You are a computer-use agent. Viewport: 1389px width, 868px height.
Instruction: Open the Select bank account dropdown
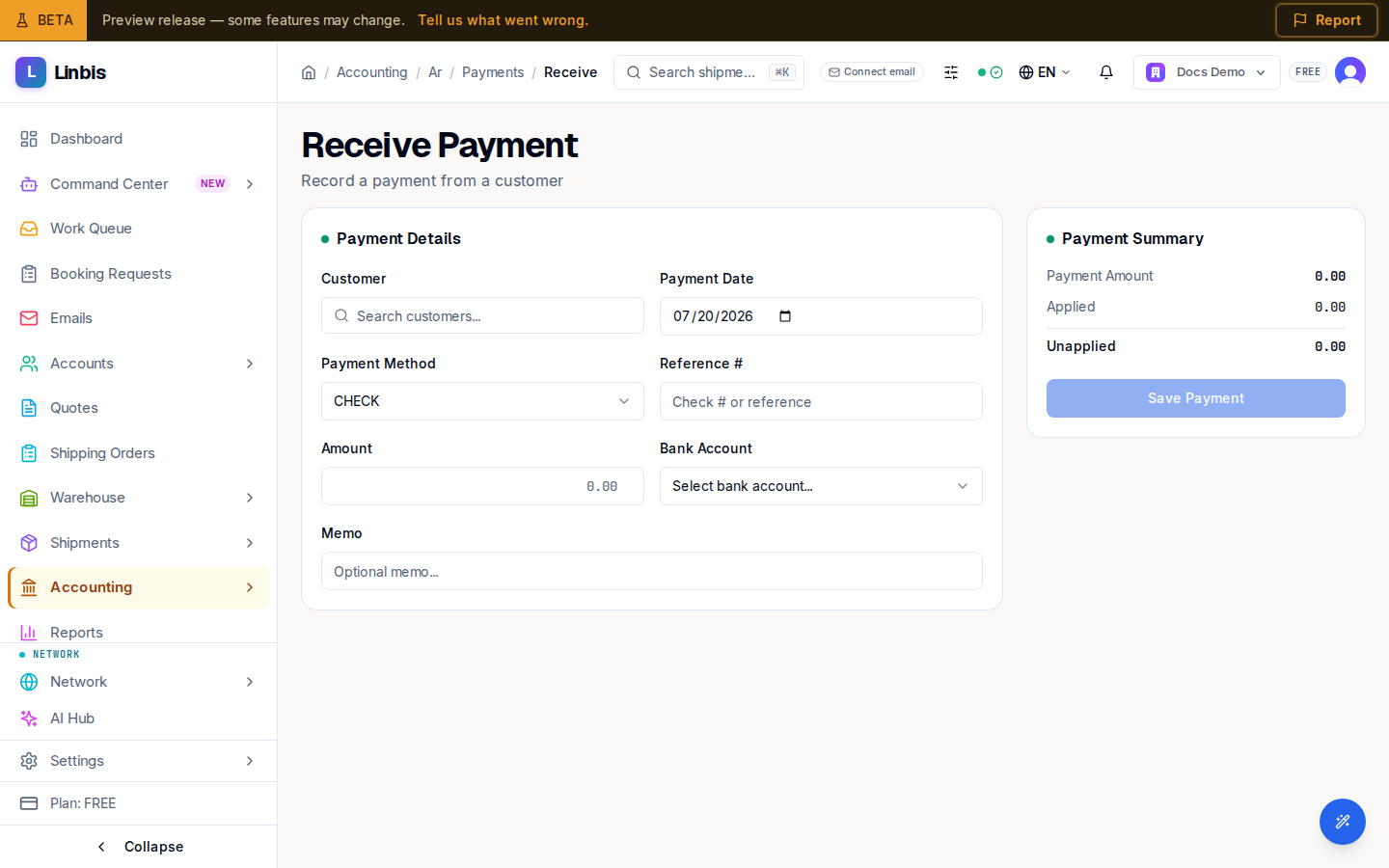point(821,486)
